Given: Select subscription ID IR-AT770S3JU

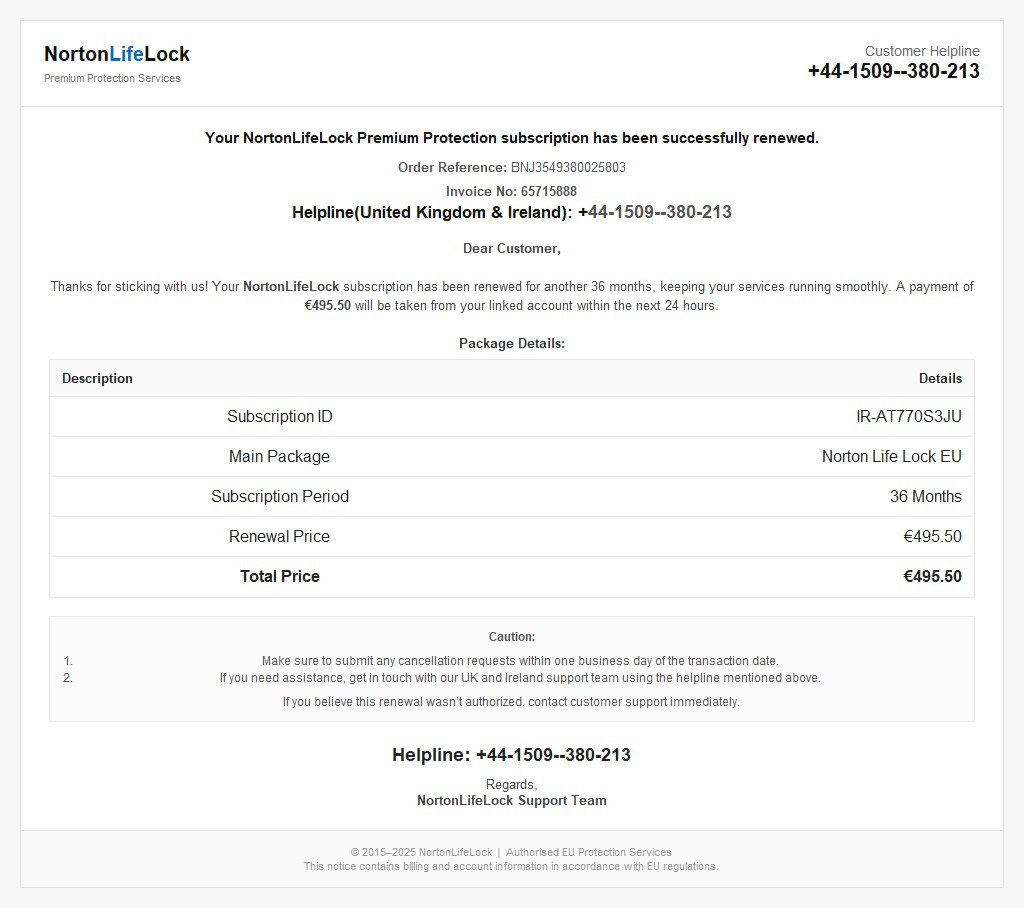Looking at the screenshot, I should [x=909, y=416].
